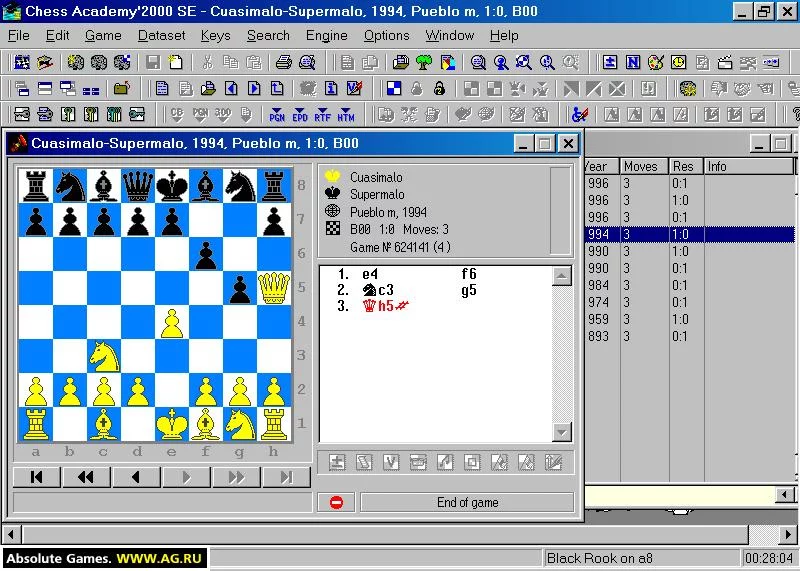The height and width of the screenshot is (571, 800).
Task: Open the Options menu
Action: [386, 35]
